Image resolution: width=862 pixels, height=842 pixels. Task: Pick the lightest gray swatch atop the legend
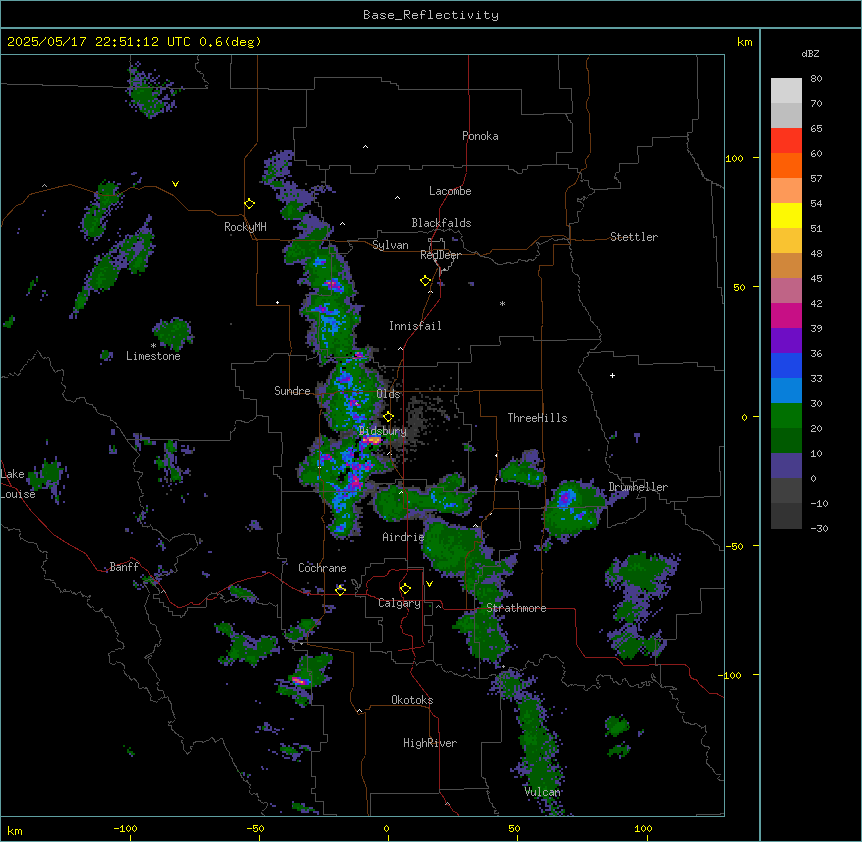786,90
